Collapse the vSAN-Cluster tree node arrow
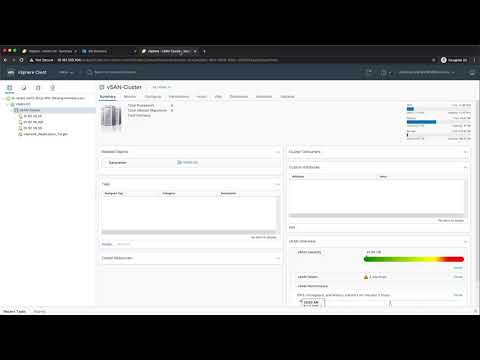Screen dimensions: 480x360 [12, 110]
